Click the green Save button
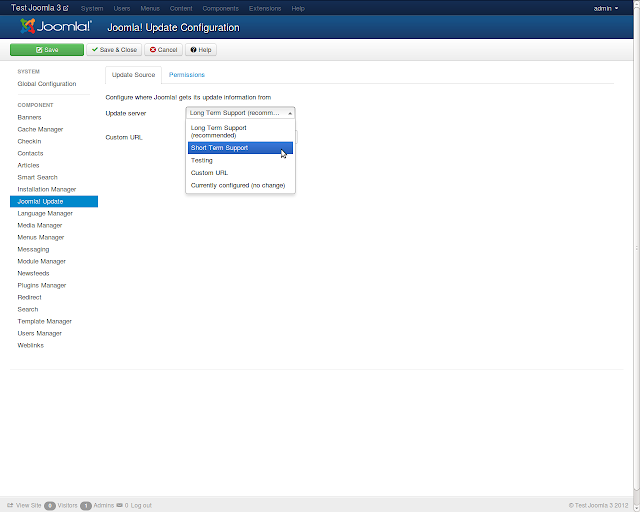This screenshot has width=640, height=512. click(x=47, y=50)
